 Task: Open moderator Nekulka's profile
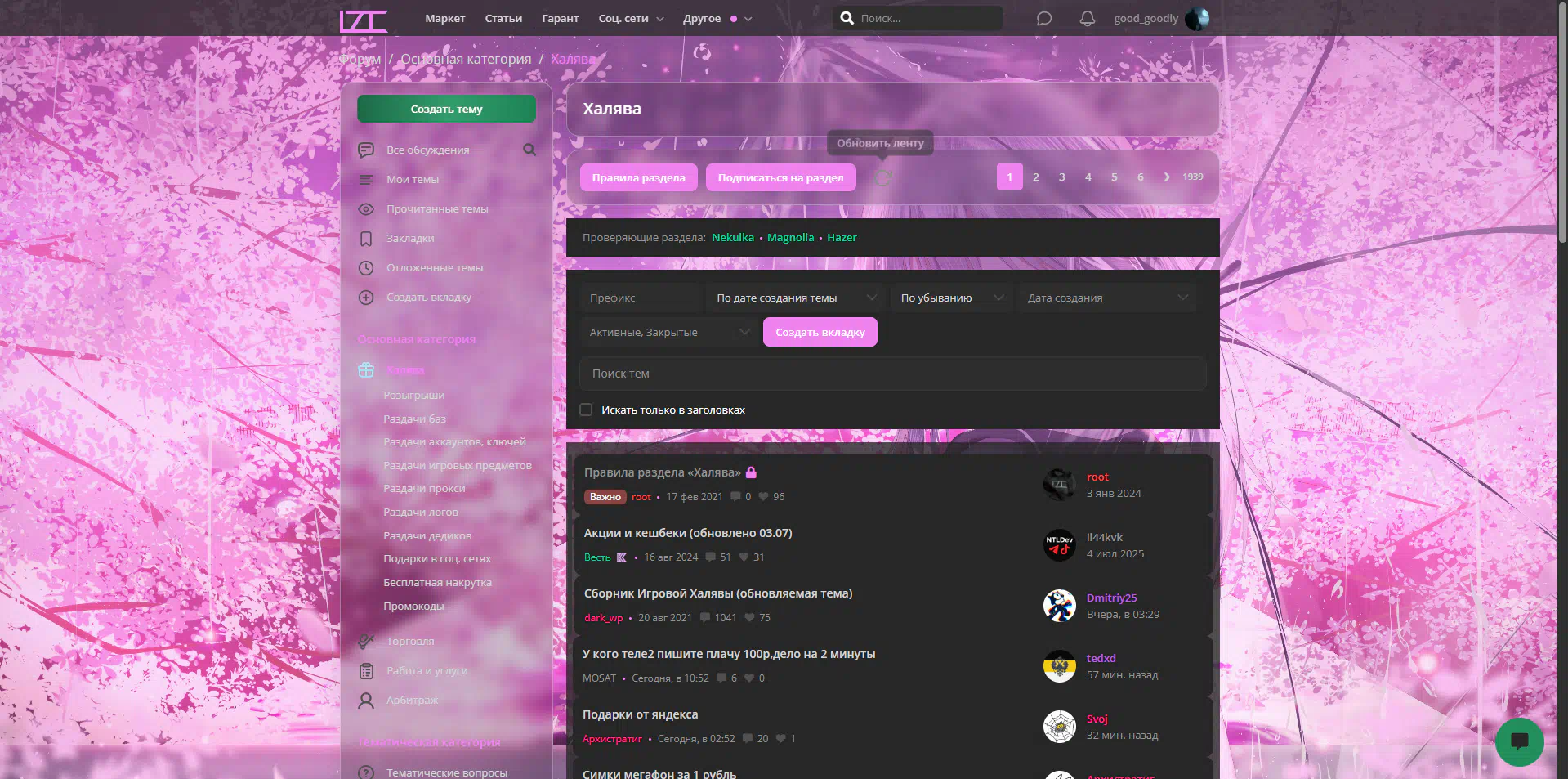733,237
